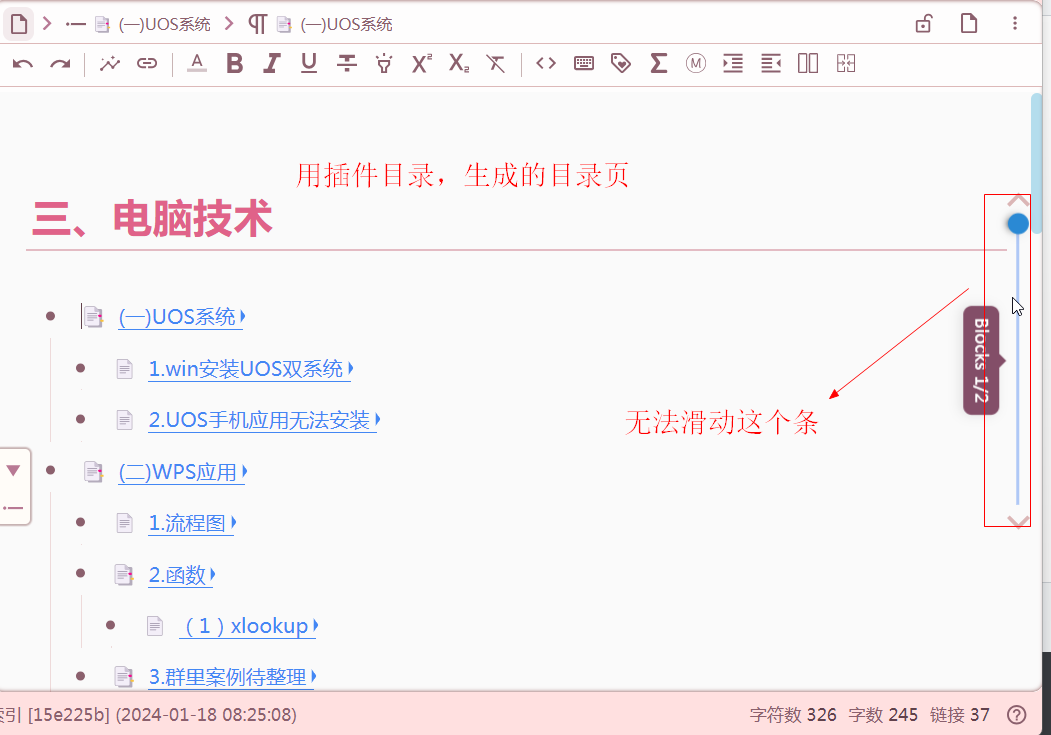
Task: Apply subscript formatting
Action: tap(459, 64)
